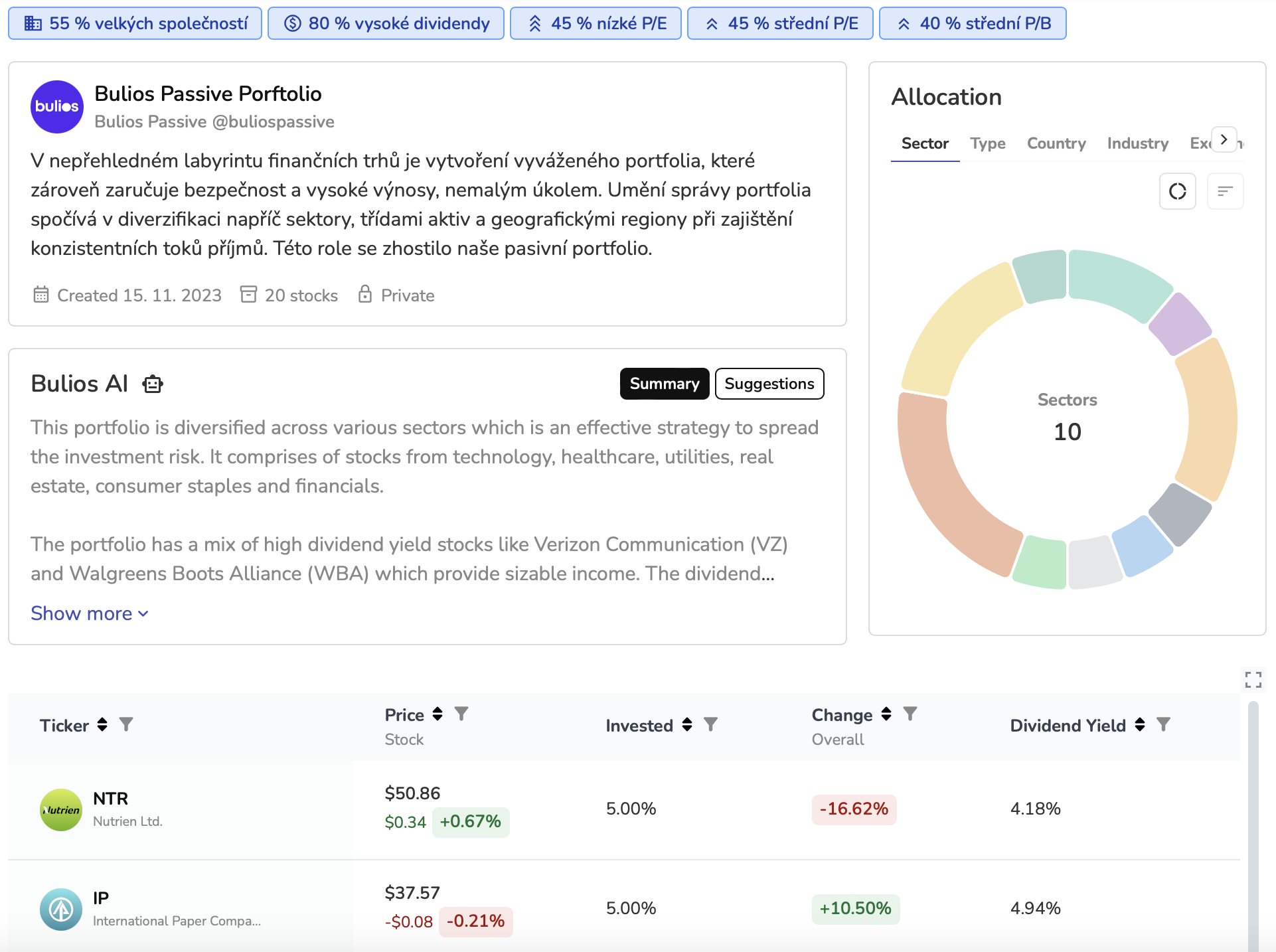Click NTR daily change +0.67% badge

(x=471, y=822)
